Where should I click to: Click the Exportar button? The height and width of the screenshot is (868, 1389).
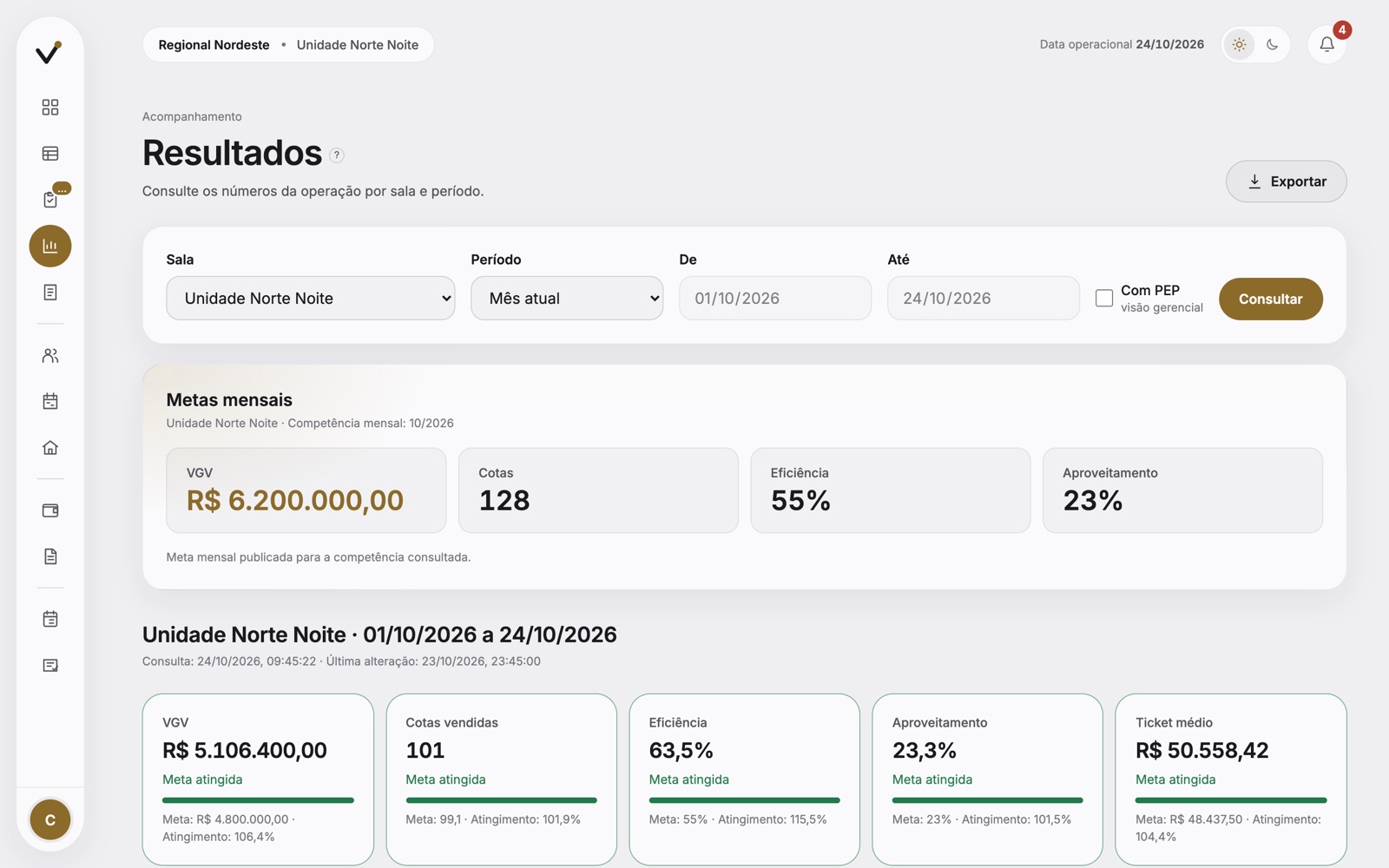tap(1287, 181)
